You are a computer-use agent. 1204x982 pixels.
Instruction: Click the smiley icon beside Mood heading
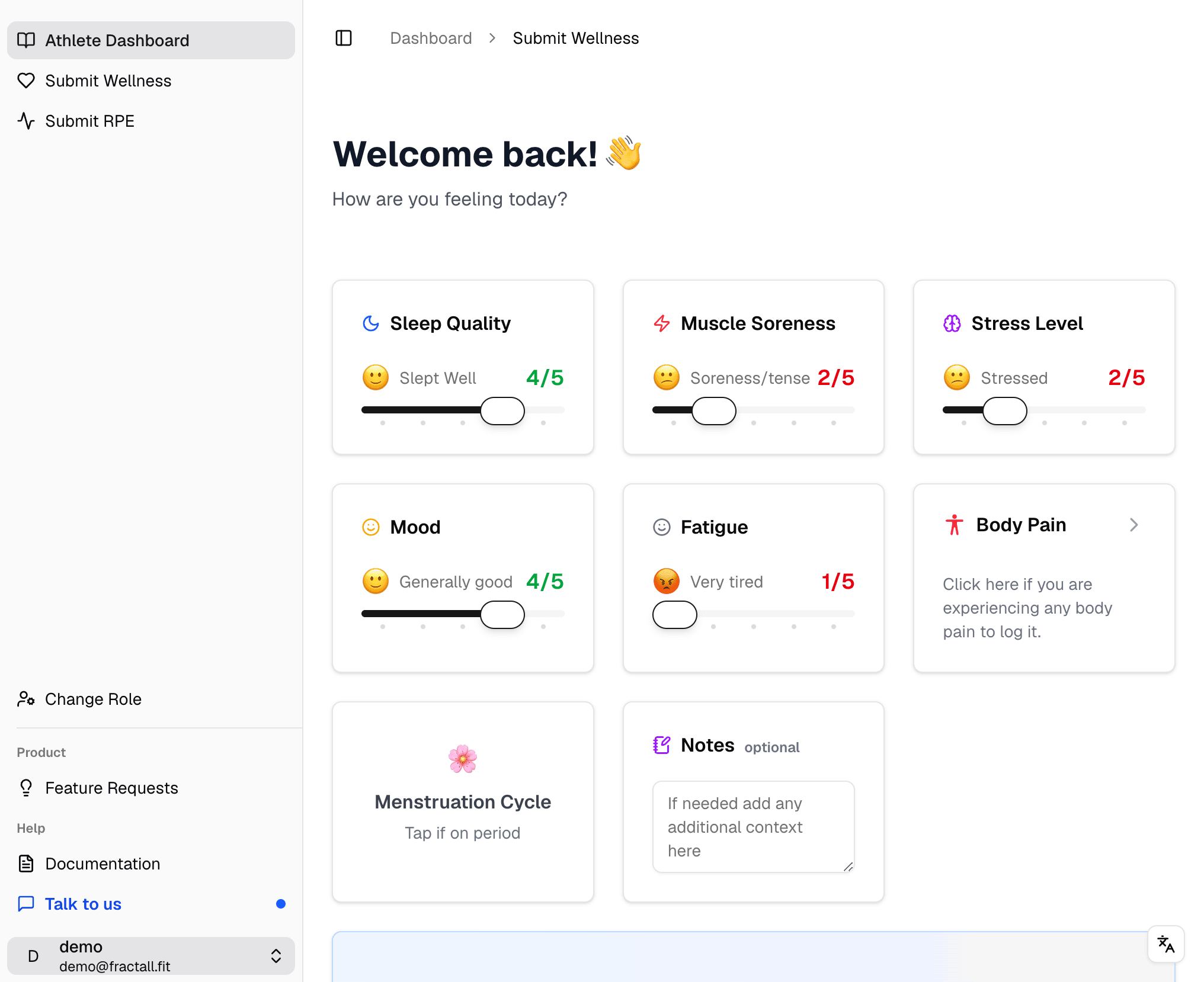371,527
